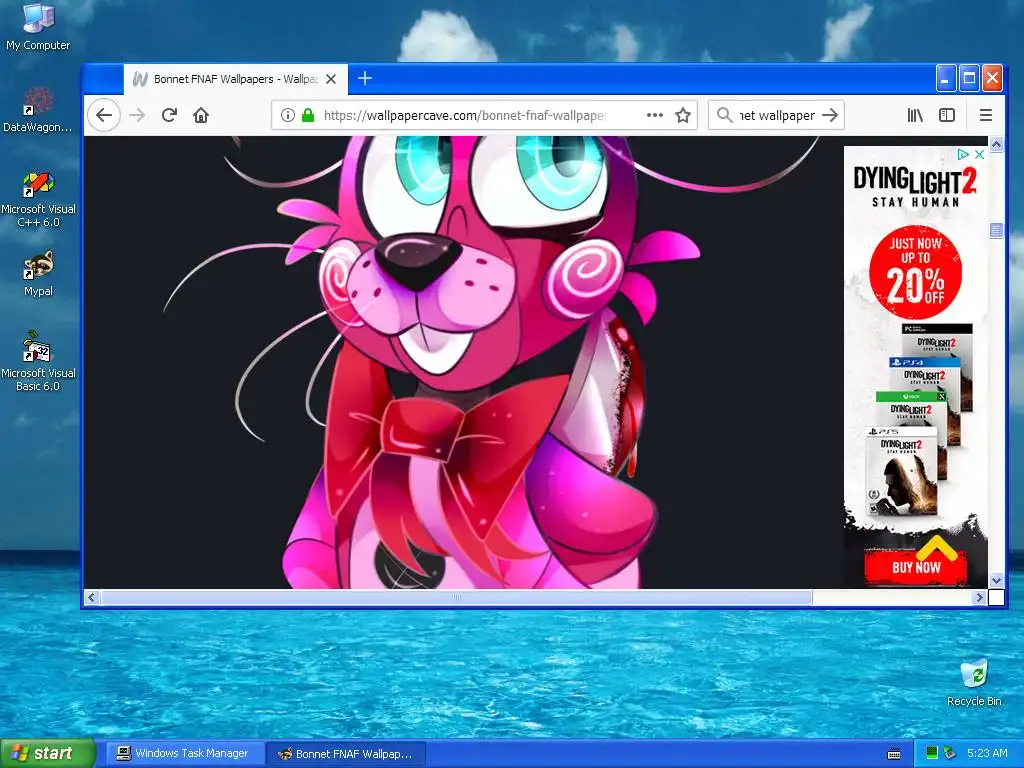Switch to Windows Task Manager taskbar button
1024x768 pixels.
[x=185, y=753]
